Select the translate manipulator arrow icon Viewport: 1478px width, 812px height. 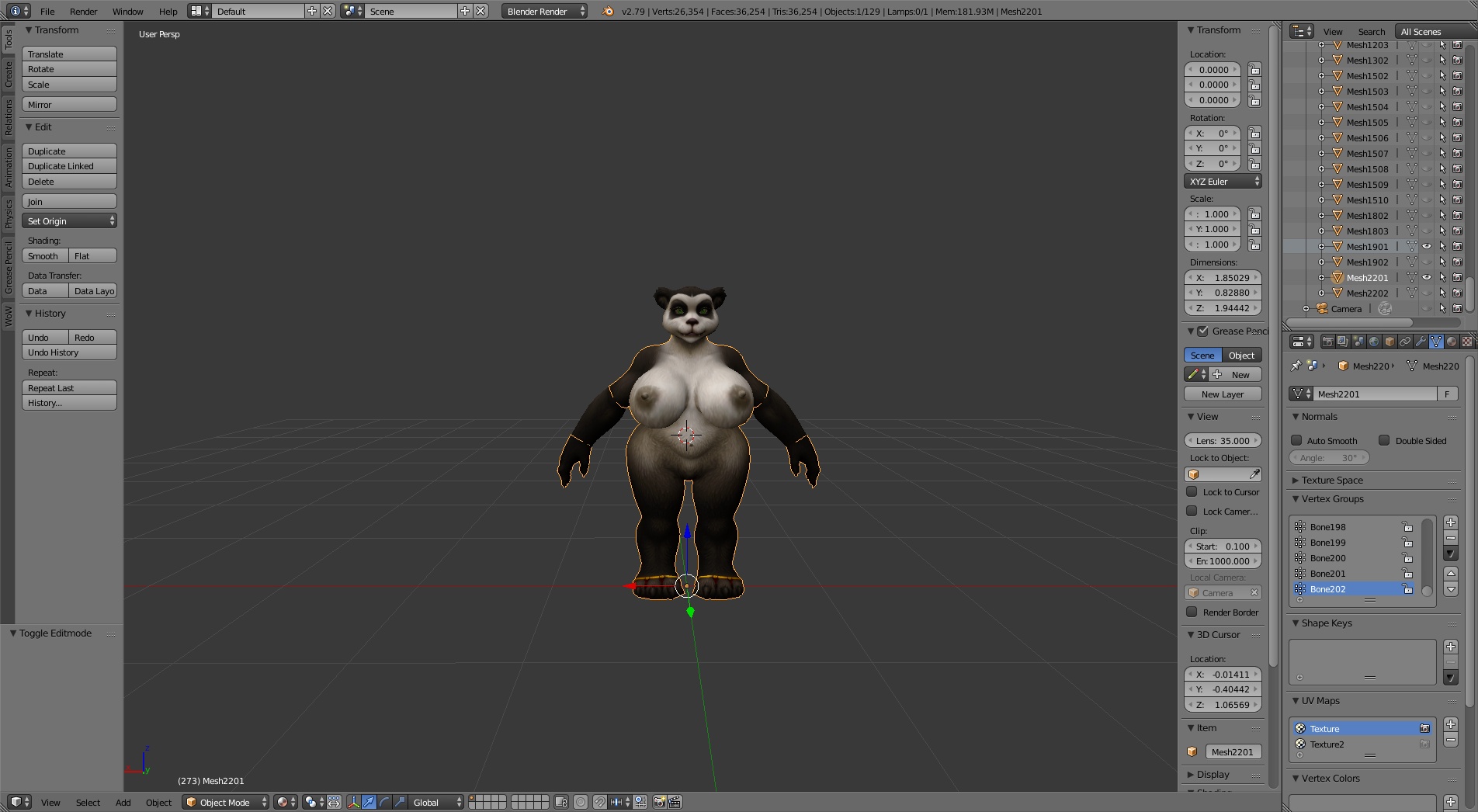[369, 802]
